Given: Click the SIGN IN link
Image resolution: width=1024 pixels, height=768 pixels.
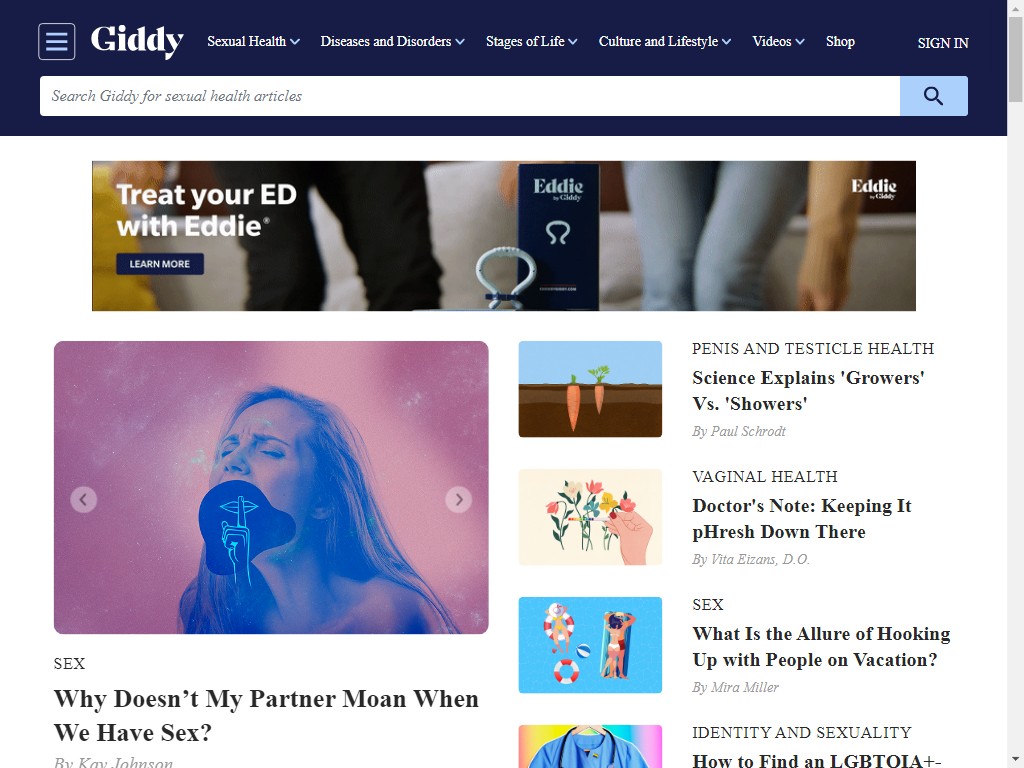Looking at the screenshot, I should [x=943, y=43].
